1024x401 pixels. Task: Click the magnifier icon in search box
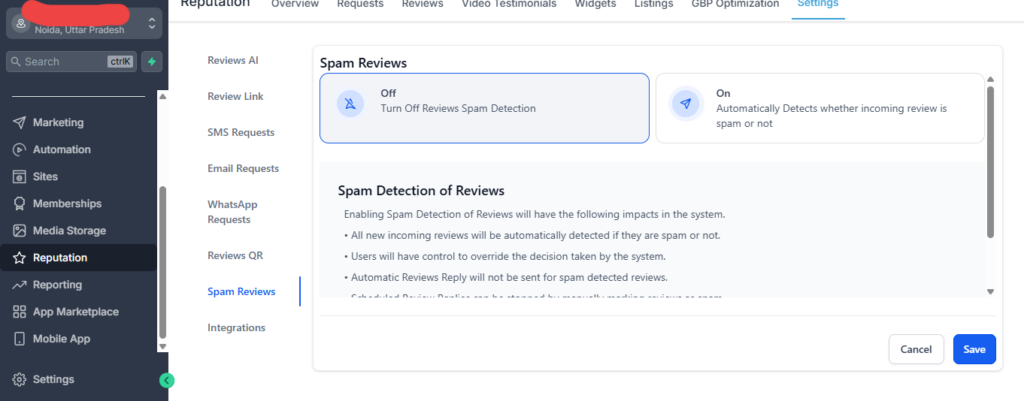[16, 61]
